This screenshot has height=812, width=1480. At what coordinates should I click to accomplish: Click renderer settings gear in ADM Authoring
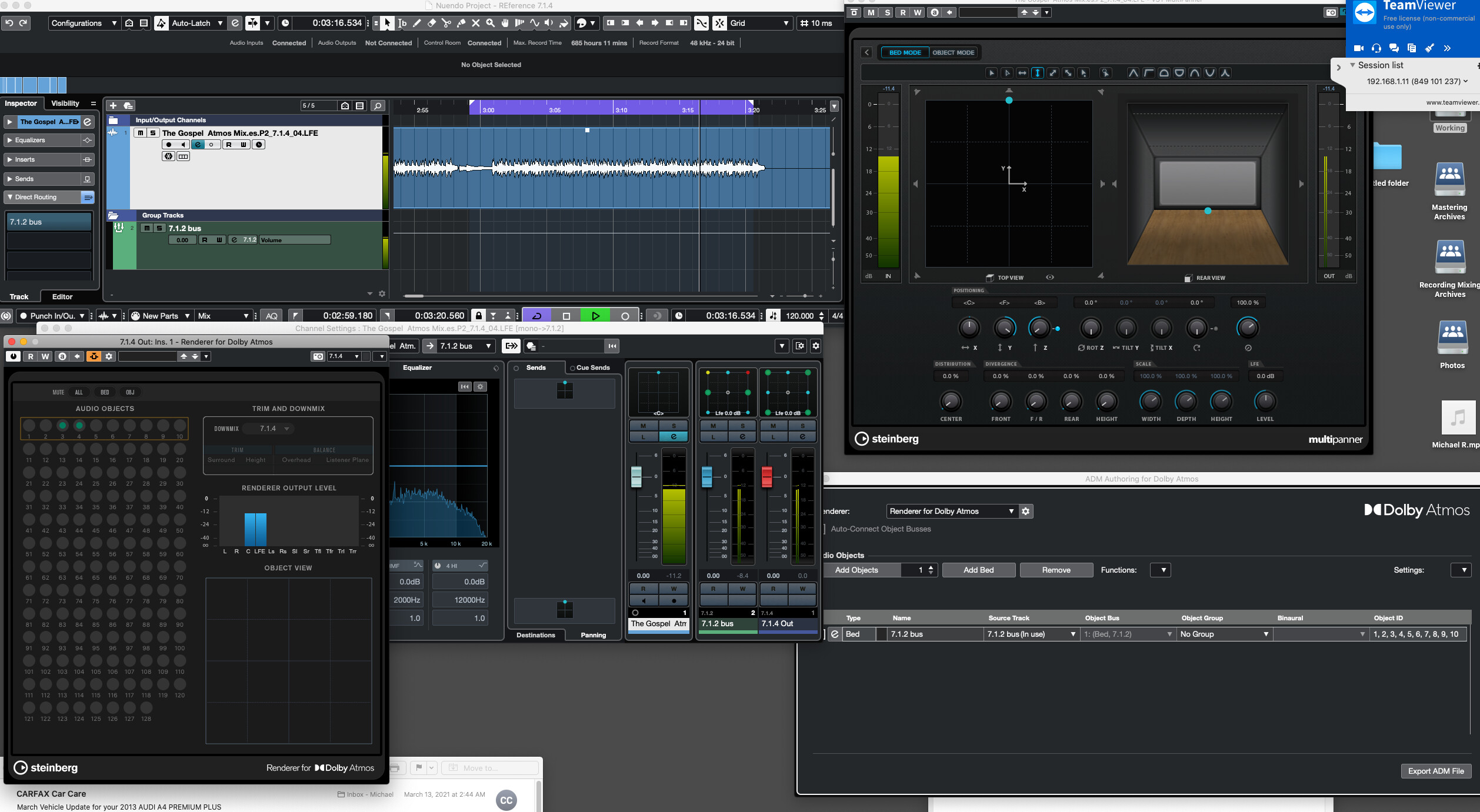coord(1026,511)
